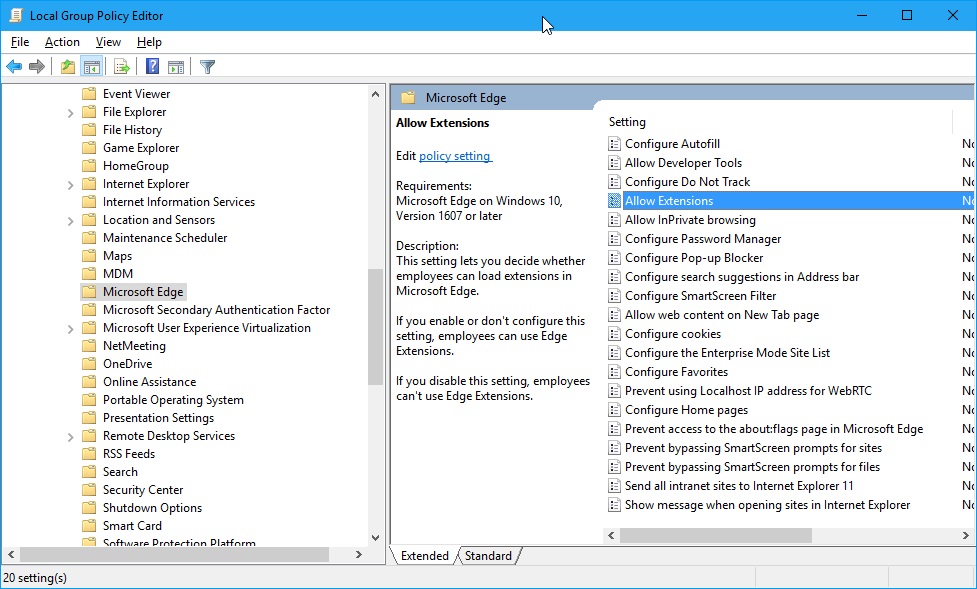Expand the File Explorer tree node
The image size is (977, 589).
70,113
